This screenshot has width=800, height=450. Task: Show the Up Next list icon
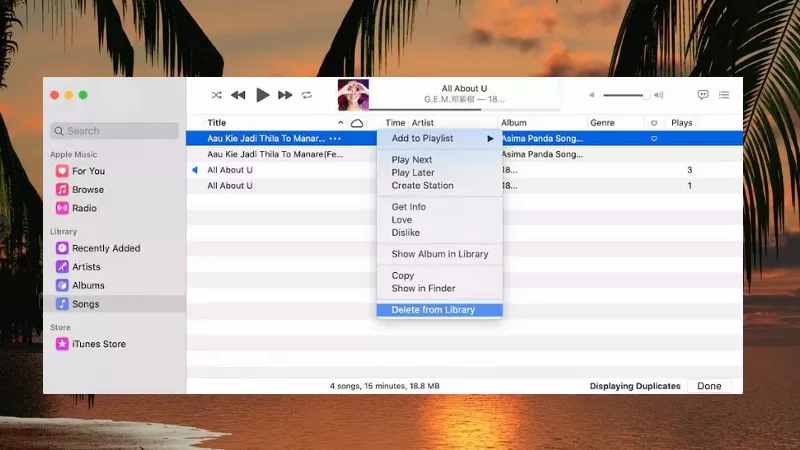[724, 95]
